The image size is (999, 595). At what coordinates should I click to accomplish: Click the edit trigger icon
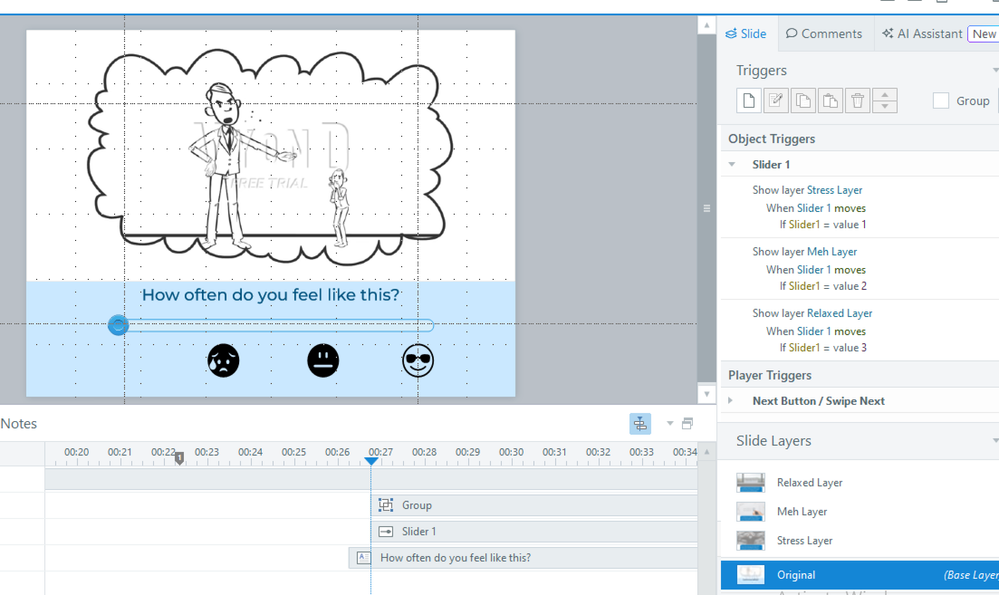click(776, 100)
